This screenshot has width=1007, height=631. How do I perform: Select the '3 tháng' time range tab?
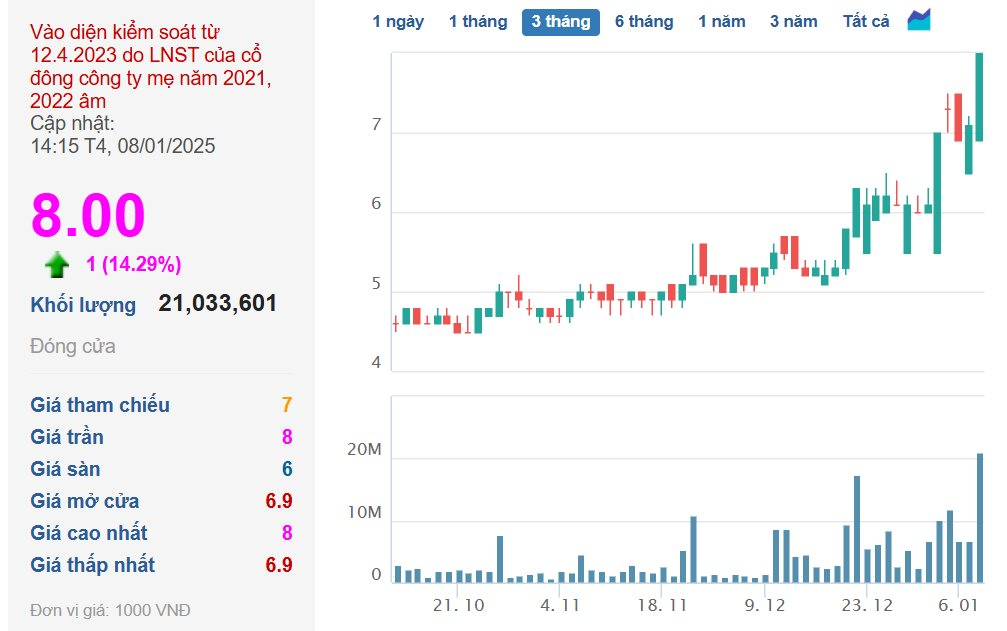(x=561, y=22)
